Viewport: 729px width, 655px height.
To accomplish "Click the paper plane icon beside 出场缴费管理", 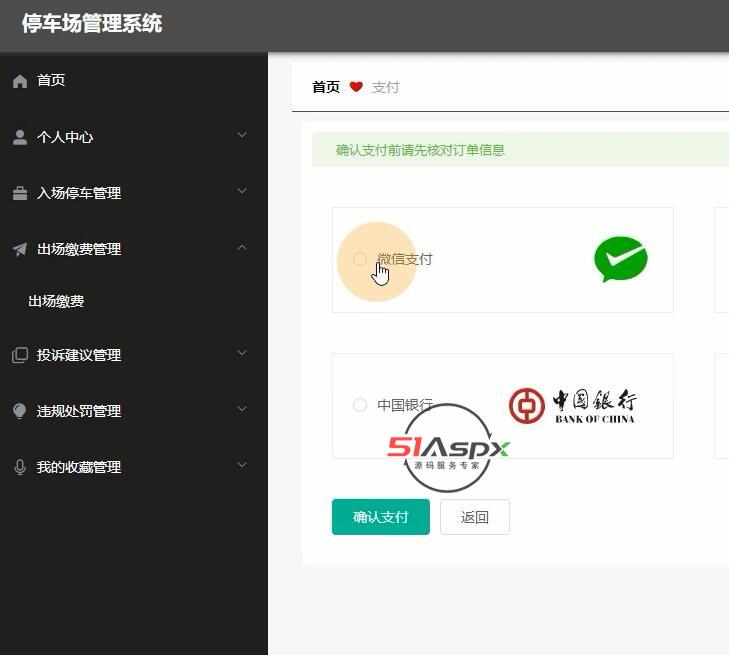I will click(20, 249).
